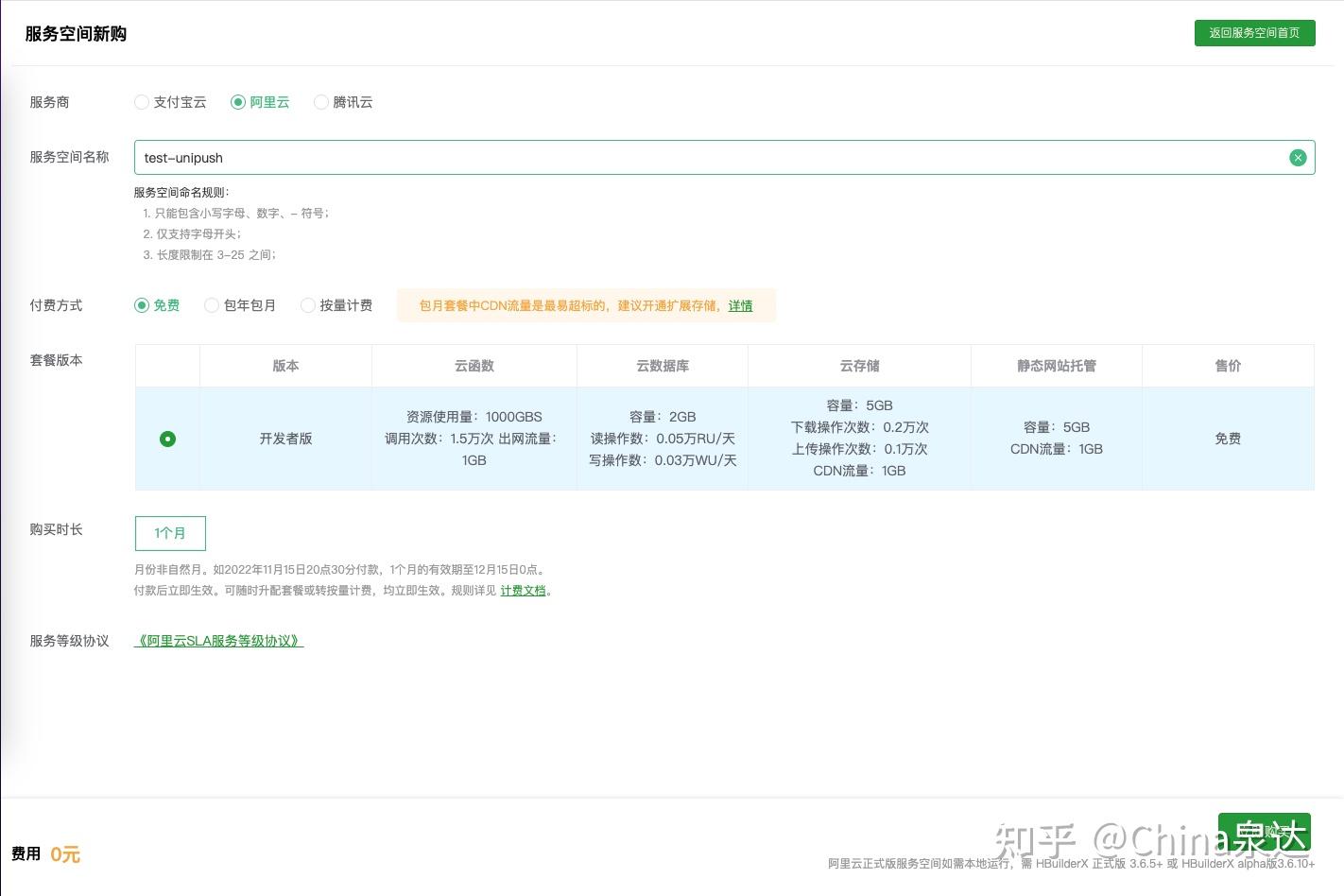Select the 开发者版 plan radio button

click(167, 439)
